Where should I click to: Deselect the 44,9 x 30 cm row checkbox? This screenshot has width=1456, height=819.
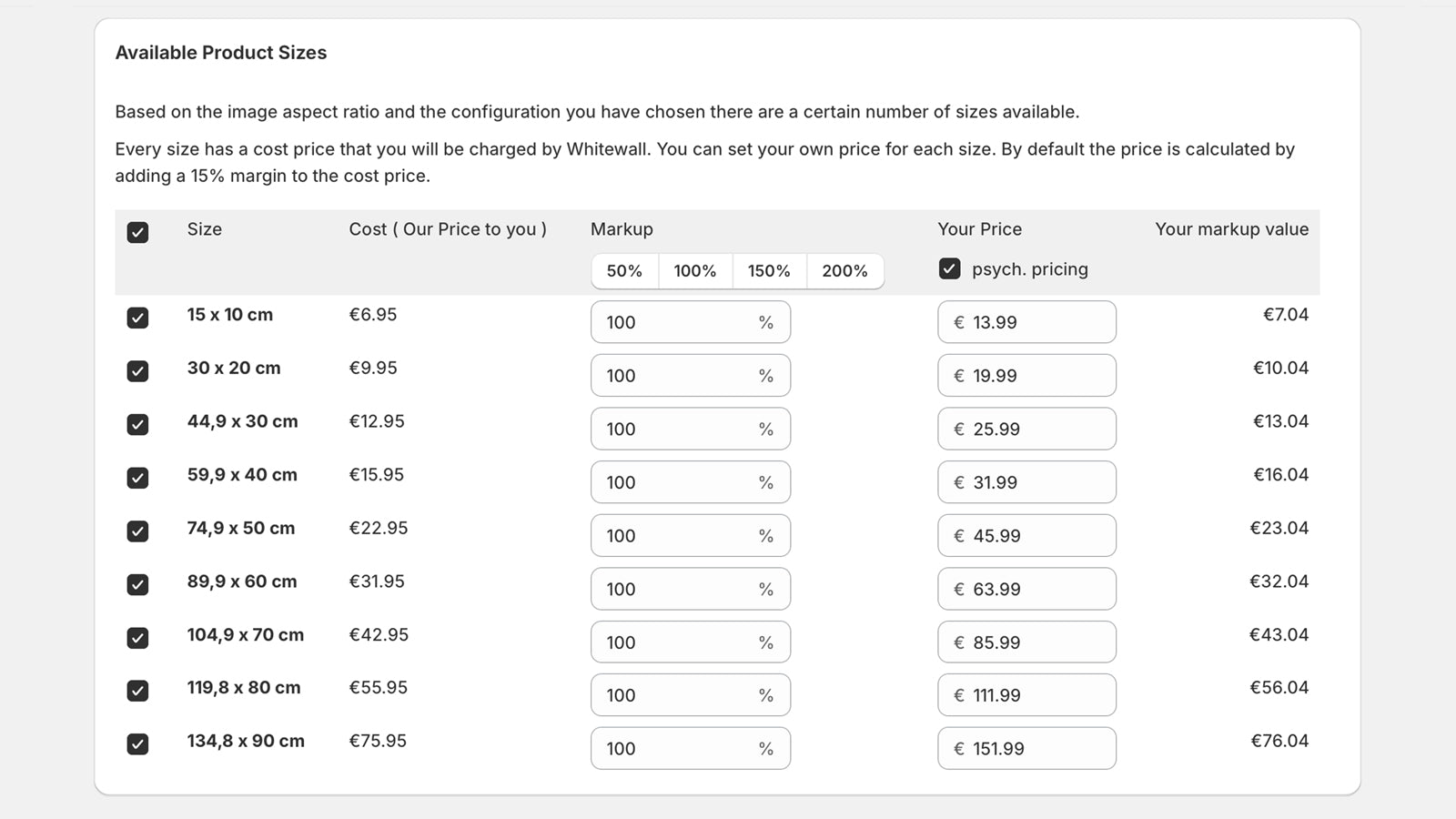click(x=137, y=424)
